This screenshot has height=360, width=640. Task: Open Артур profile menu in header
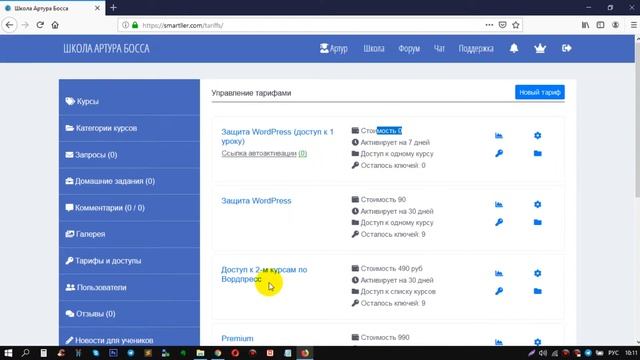333,49
